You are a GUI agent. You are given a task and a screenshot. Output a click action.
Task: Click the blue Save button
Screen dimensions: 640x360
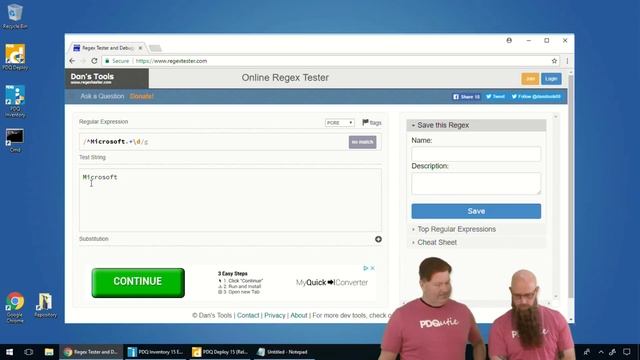[476, 211]
